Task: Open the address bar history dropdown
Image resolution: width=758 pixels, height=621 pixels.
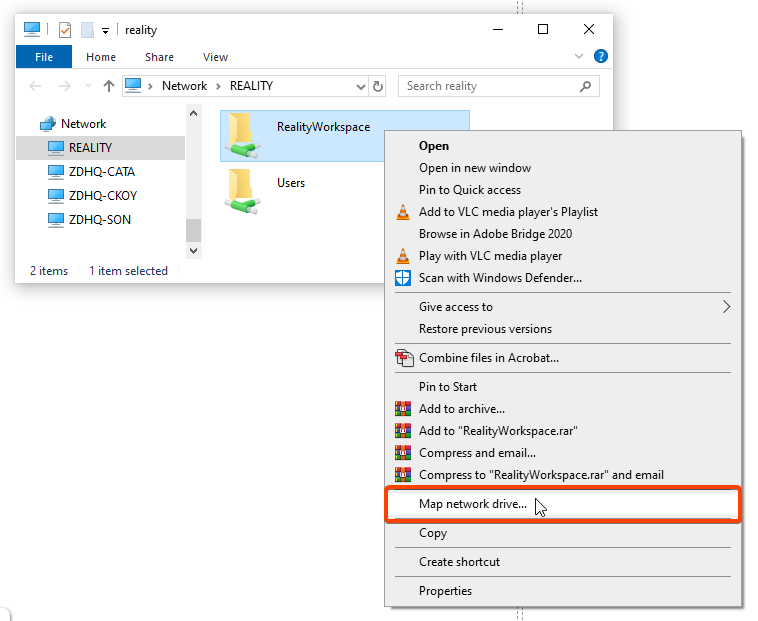Action: pyautogui.click(x=360, y=87)
